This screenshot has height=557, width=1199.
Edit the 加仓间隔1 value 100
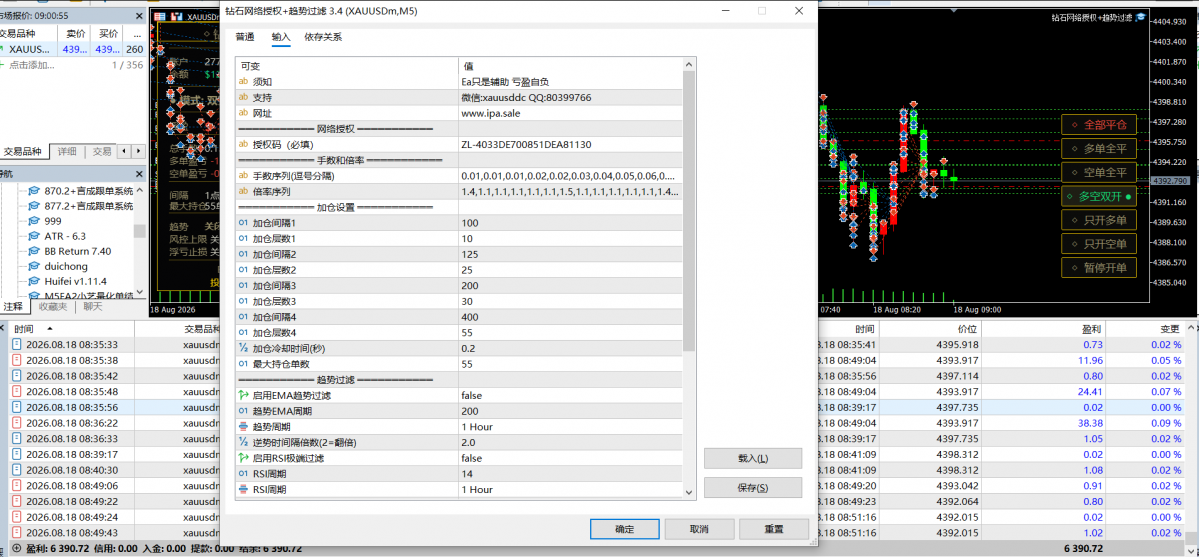pos(570,223)
